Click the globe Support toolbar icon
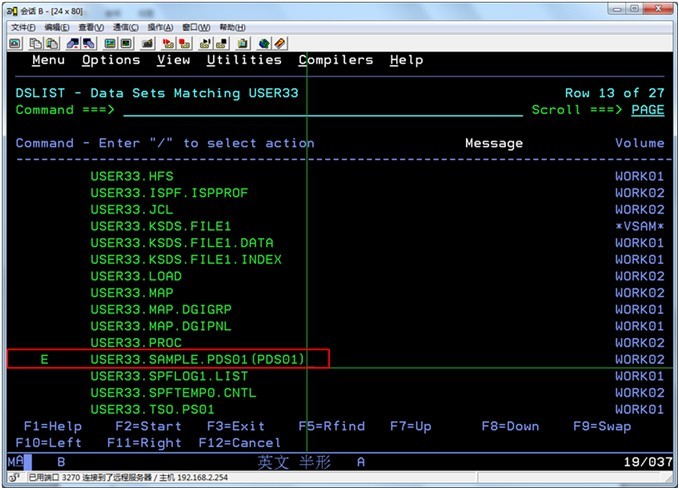679x489 pixels. pyautogui.click(x=264, y=43)
